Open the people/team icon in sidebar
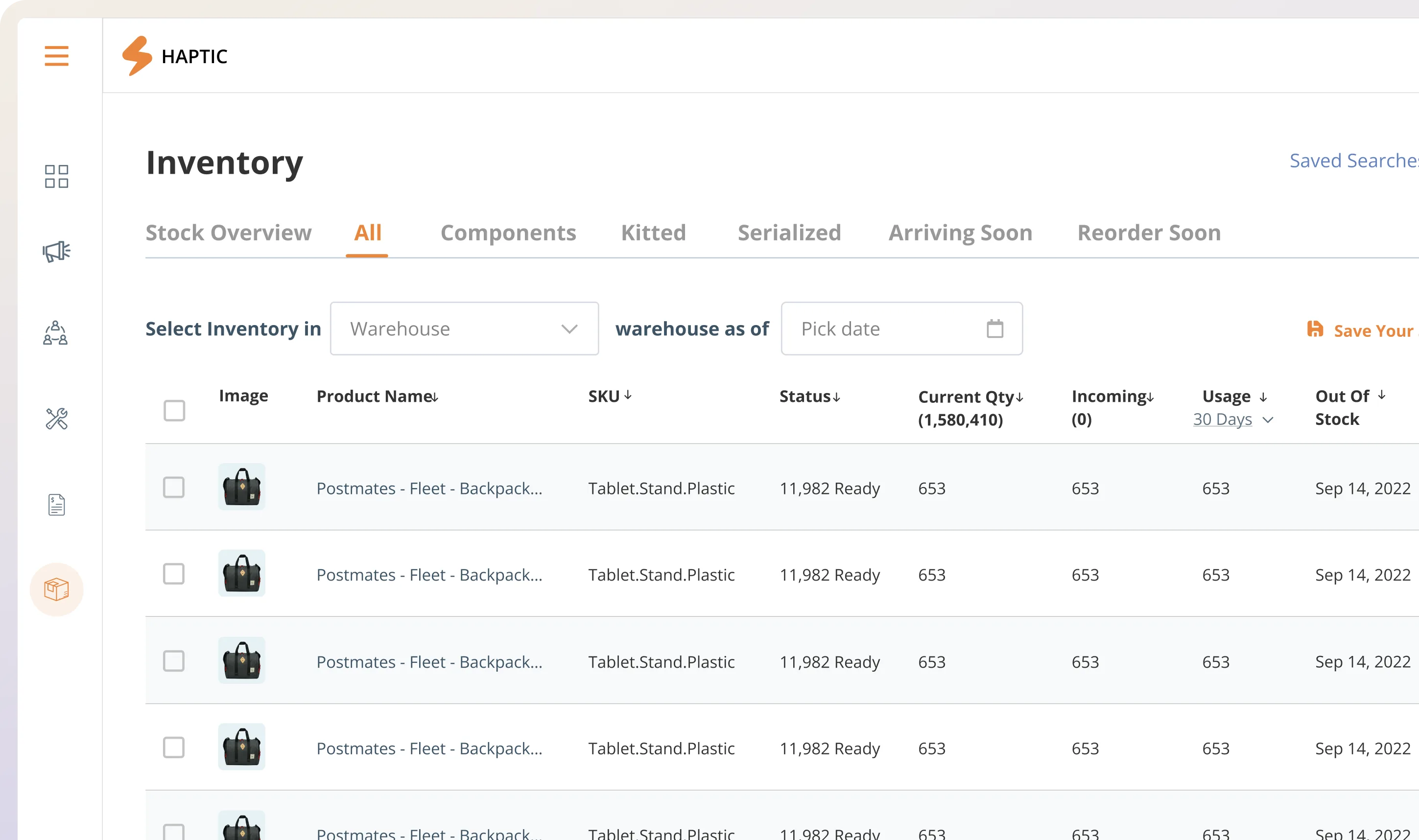The width and height of the screenshot is (1419, 840). pyautogui.click(x=55, y=333)
